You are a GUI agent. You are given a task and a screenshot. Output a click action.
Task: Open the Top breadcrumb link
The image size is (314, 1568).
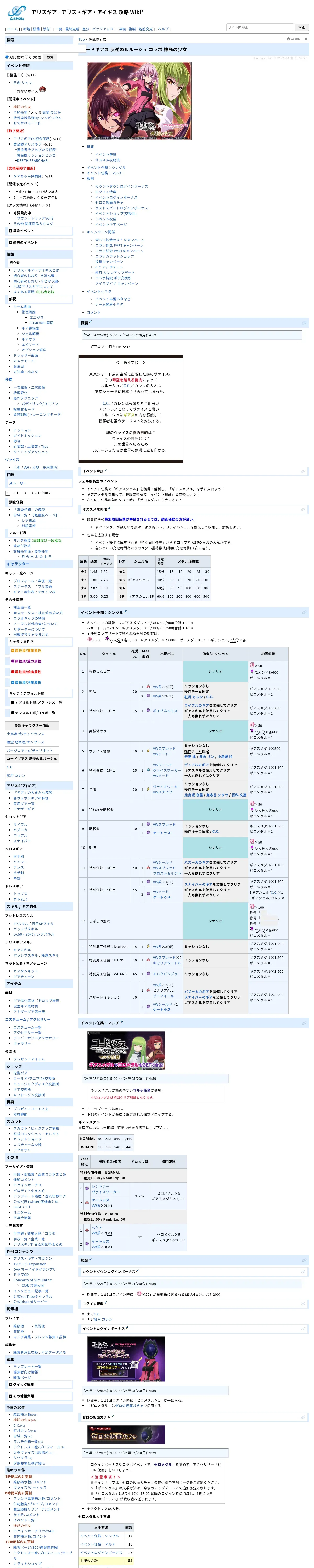click(81, 39)
